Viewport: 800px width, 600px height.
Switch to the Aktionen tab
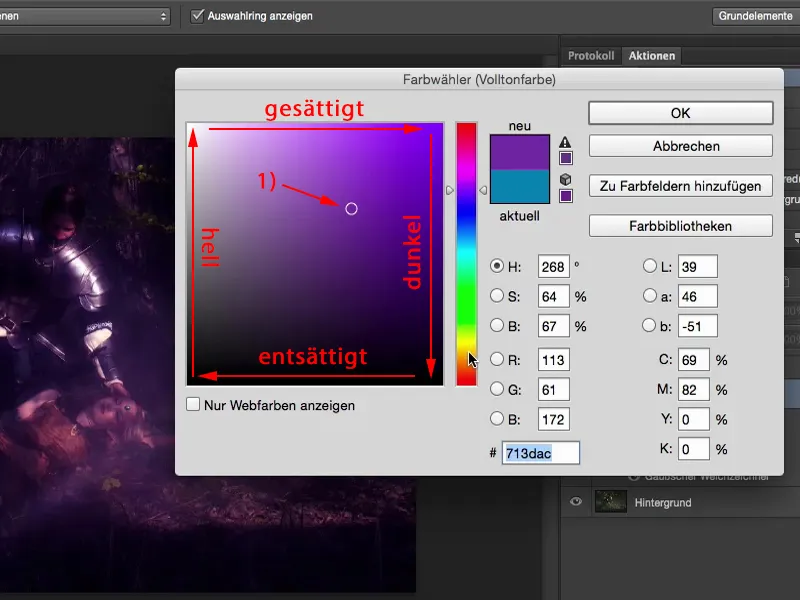pos(652,56)
